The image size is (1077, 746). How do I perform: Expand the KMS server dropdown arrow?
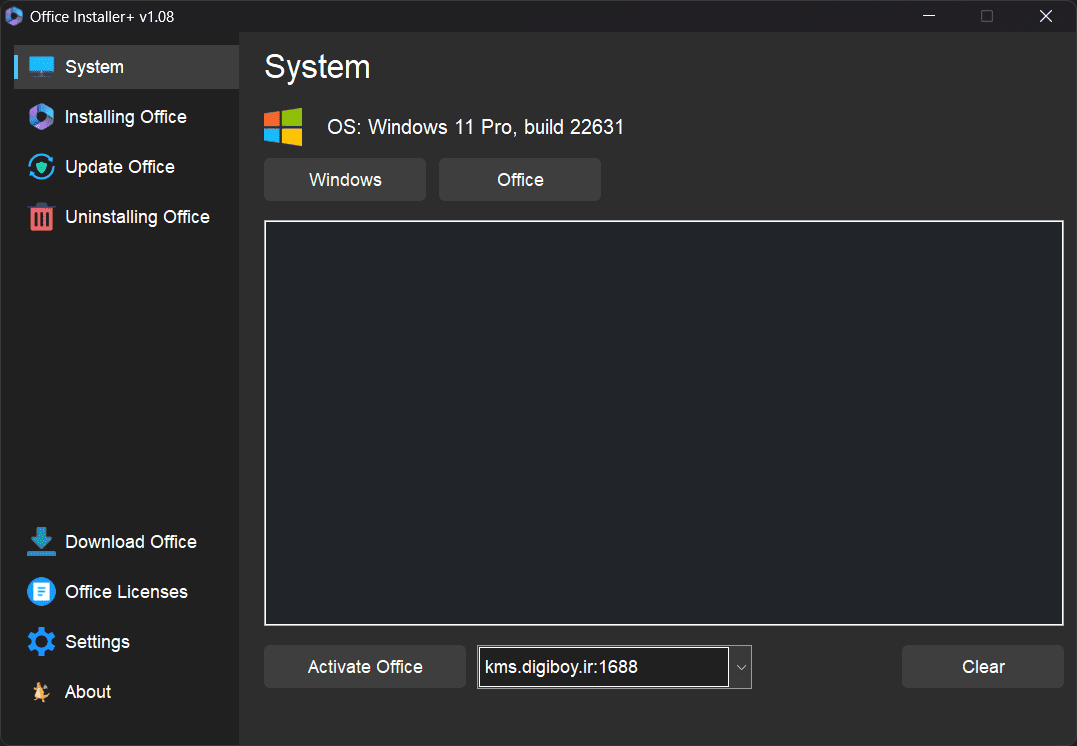click(x=741, y=667)
